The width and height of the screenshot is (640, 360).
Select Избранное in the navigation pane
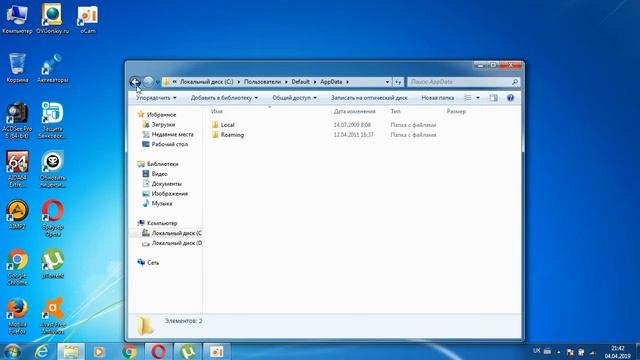pos(161,115)
